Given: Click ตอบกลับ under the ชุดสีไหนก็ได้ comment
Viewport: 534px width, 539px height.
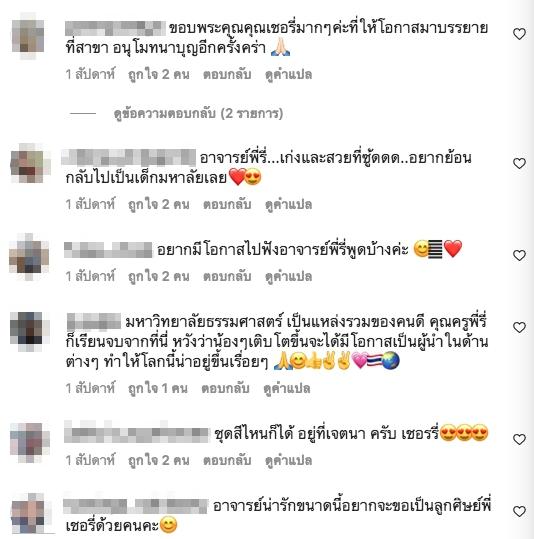Looking at the screenshot, I should (227, 460).
